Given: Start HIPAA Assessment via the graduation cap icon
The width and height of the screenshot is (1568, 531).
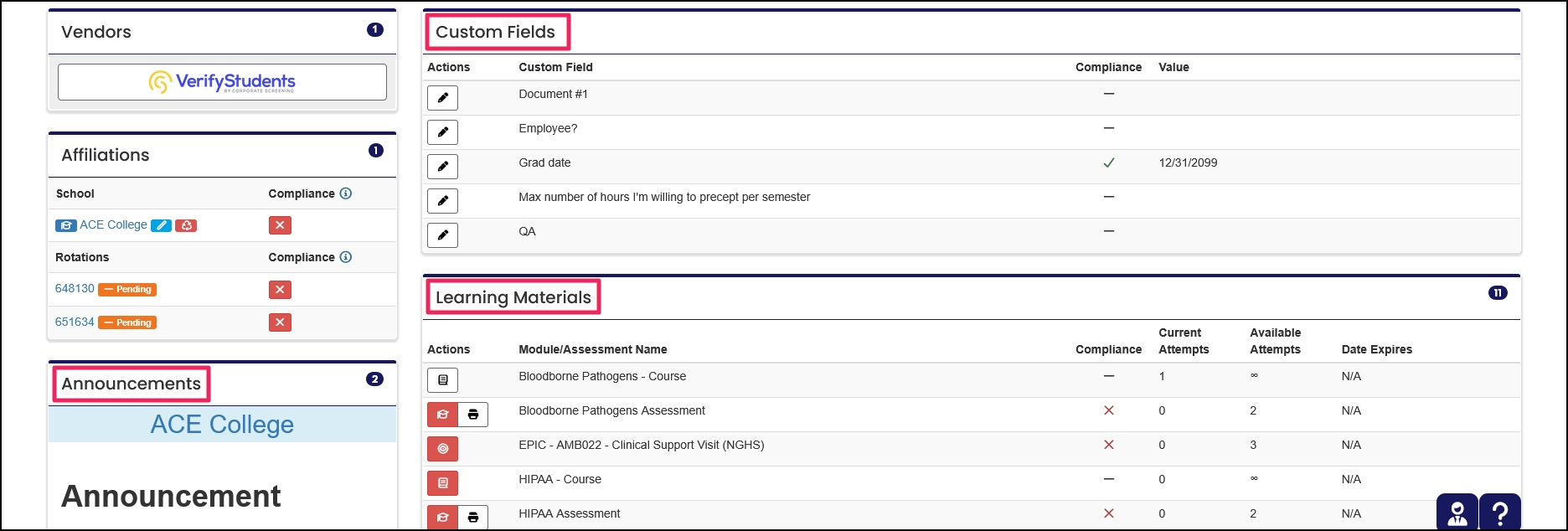Looking at the screenshot, I should (442, 517).
